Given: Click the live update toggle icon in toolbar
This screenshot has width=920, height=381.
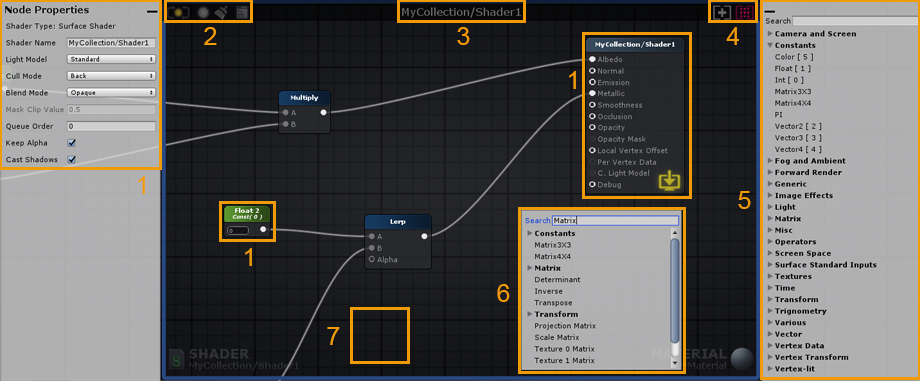Looking at the screenshot, I should (178, 12).
